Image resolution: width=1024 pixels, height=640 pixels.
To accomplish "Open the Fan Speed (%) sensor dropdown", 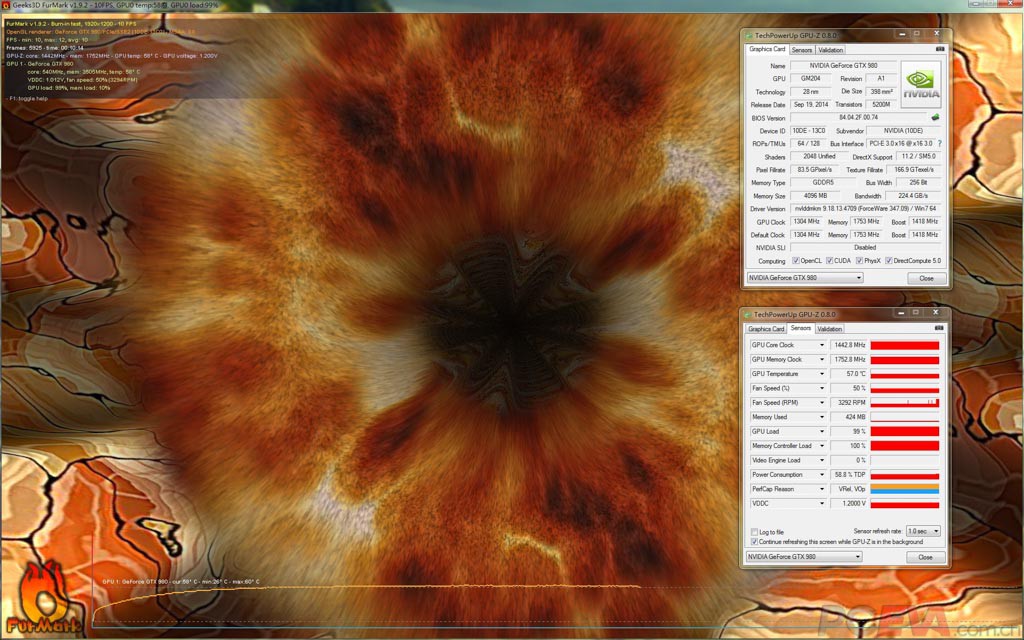I will pos(822,388).
